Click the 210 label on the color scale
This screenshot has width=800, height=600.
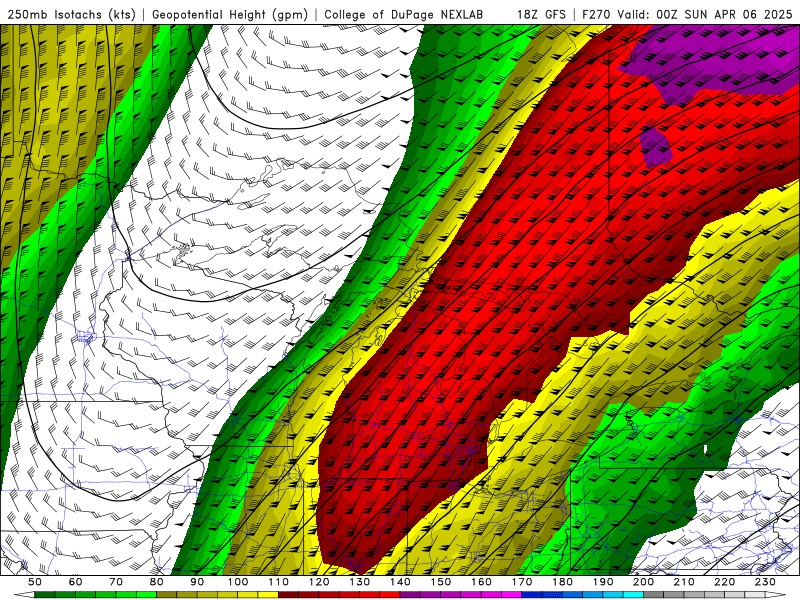(x=684, y=582)
